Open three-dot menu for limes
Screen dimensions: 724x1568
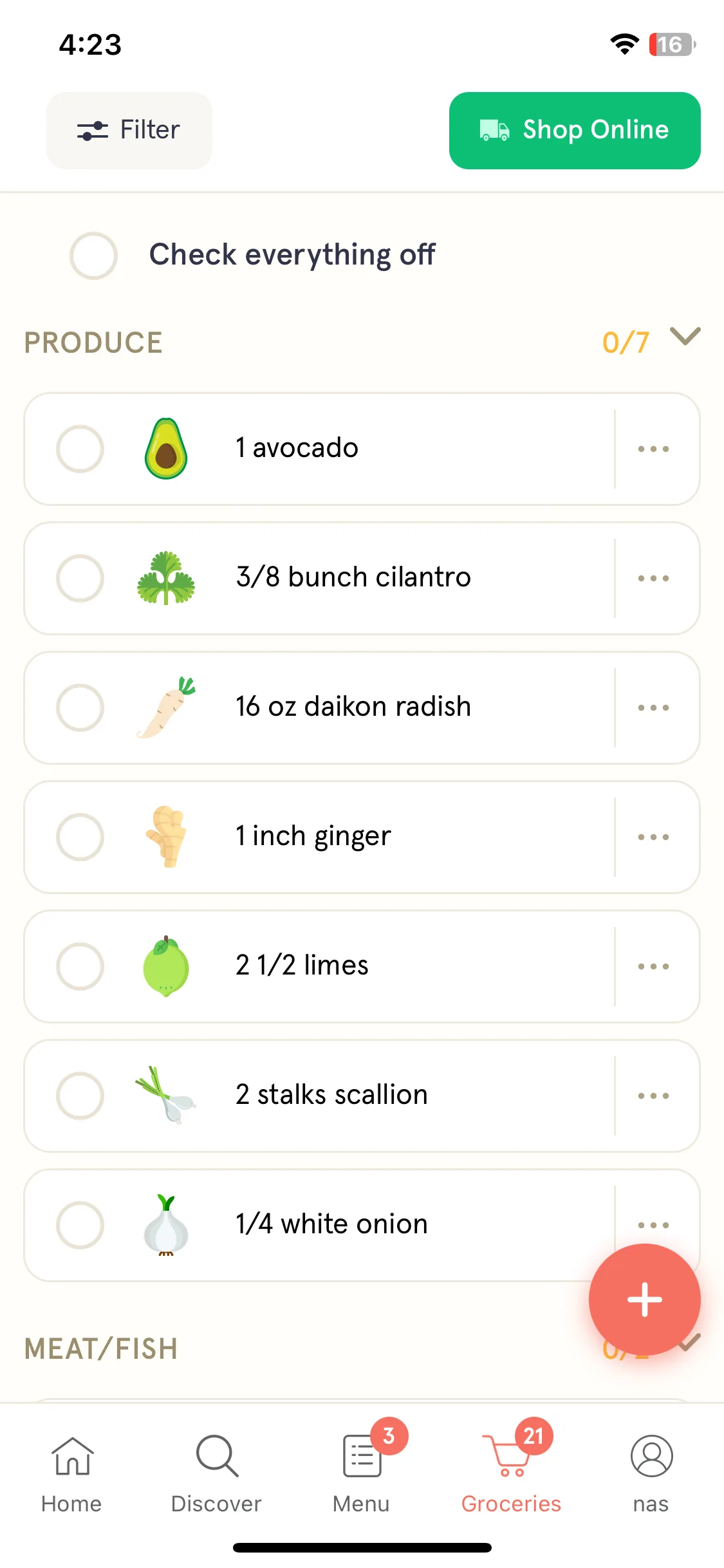tap(653, 966)
